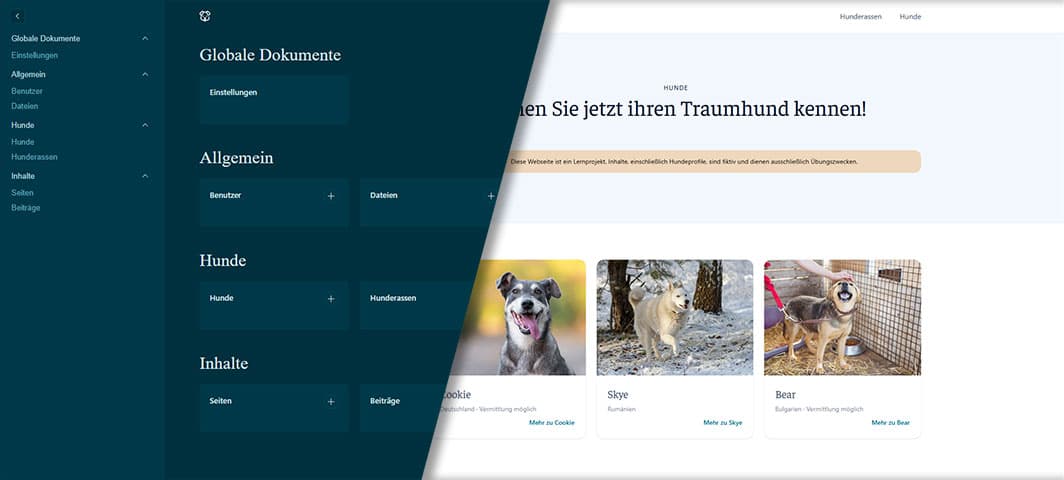
Task: Collapse the Hunde sidebar group
Action: pyautogui.click(x=145, y=125)
